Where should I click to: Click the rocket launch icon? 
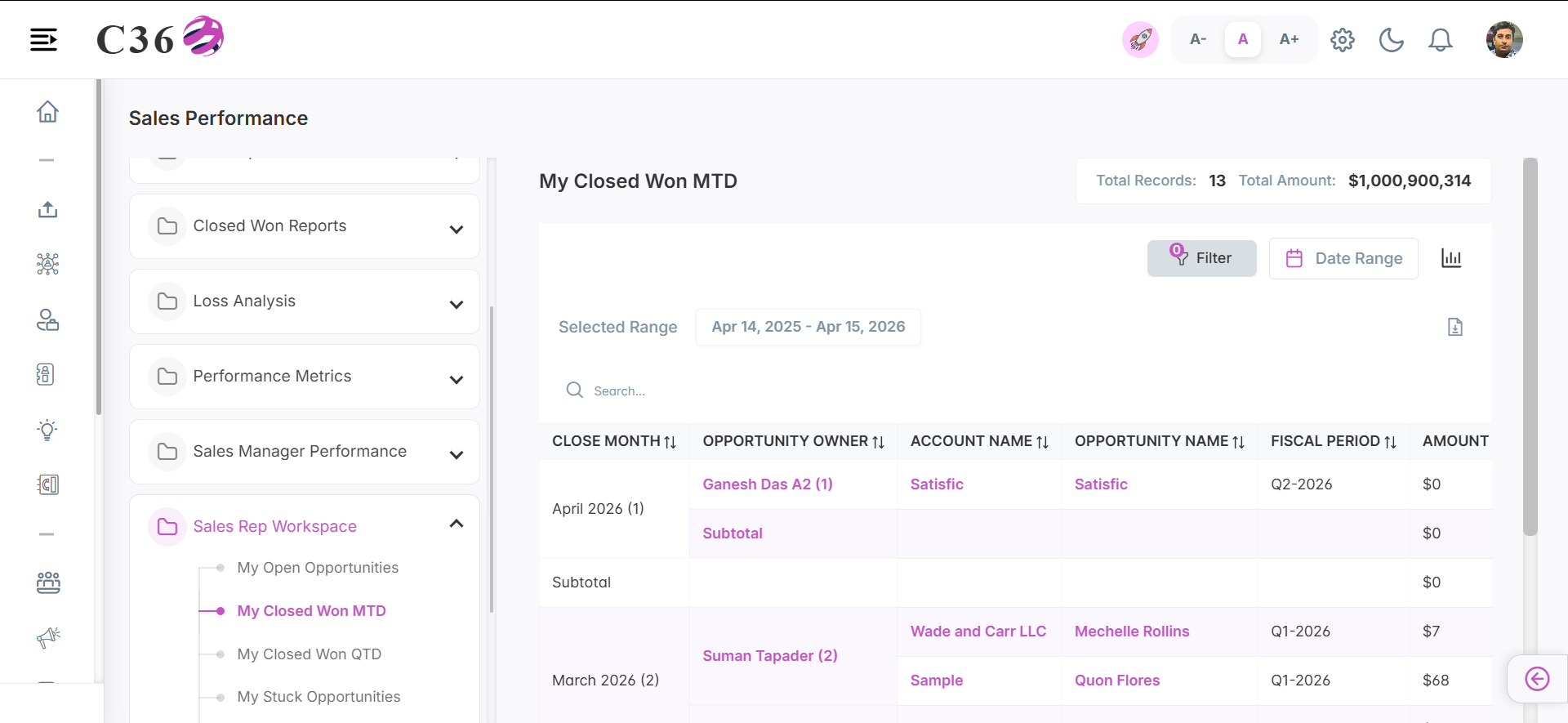1140,39
